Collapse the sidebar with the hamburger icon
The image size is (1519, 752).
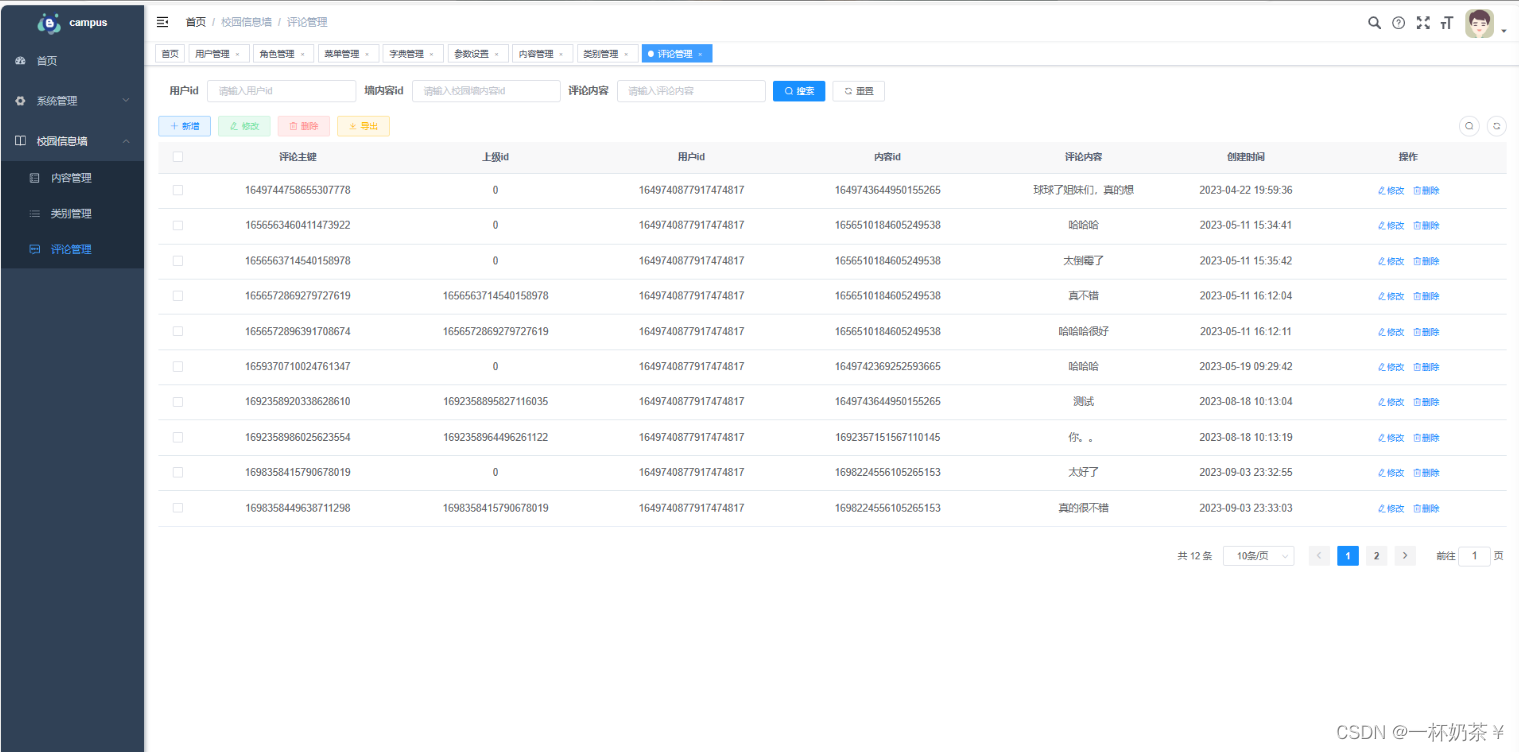162,22
